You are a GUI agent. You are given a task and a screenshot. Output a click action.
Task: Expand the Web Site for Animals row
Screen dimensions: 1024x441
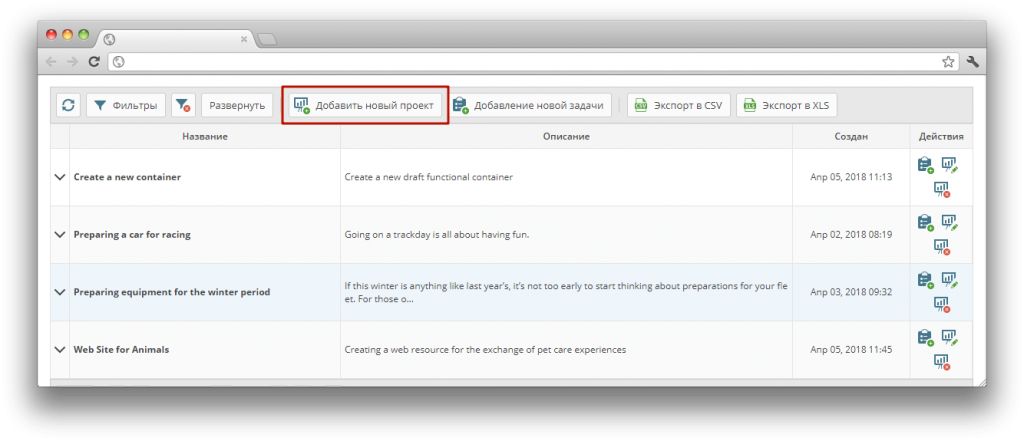point(59,350)
